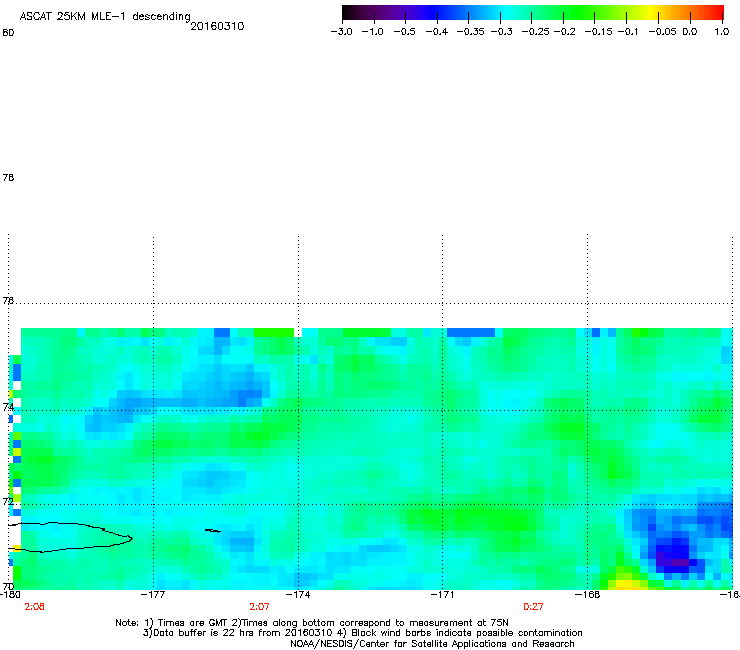Click latitude label 74 on left axis
The height and width of the screenshot is (650, 740).
[x=8, y=407]
